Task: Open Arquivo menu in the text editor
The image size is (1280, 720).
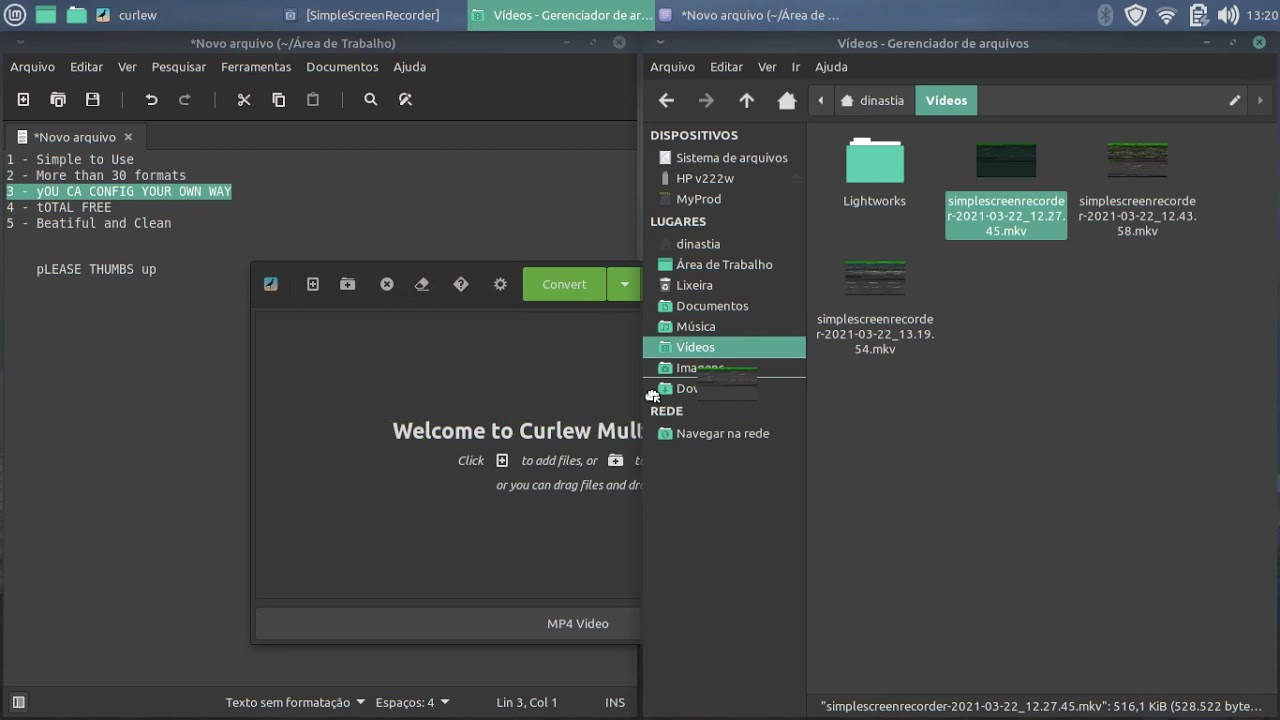Action: click(x=32, y=67)
